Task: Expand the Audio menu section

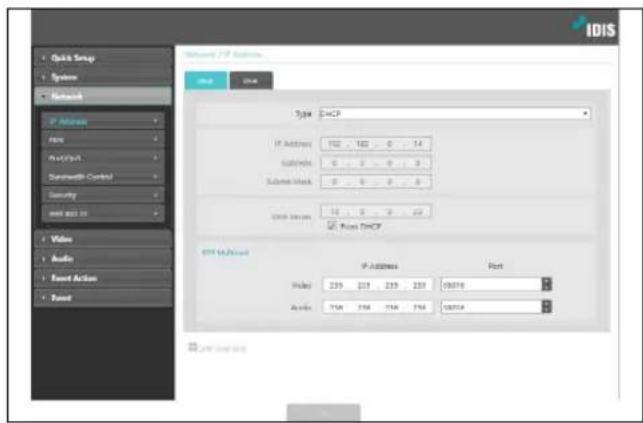Action: click(103, 259)
